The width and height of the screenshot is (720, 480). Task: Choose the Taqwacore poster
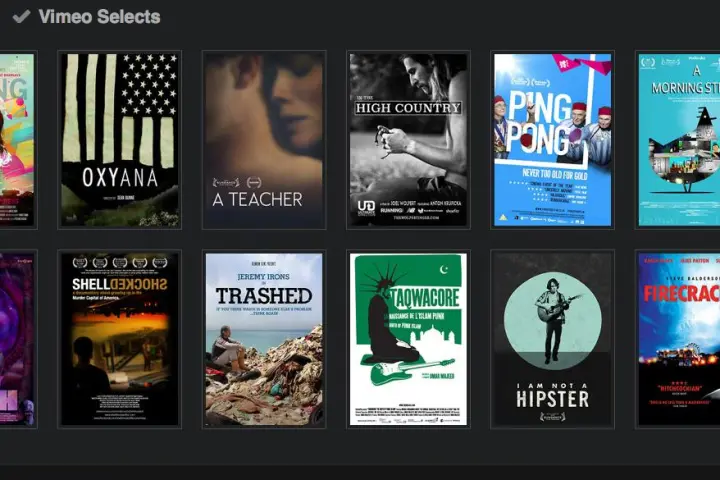coord(408,339)
